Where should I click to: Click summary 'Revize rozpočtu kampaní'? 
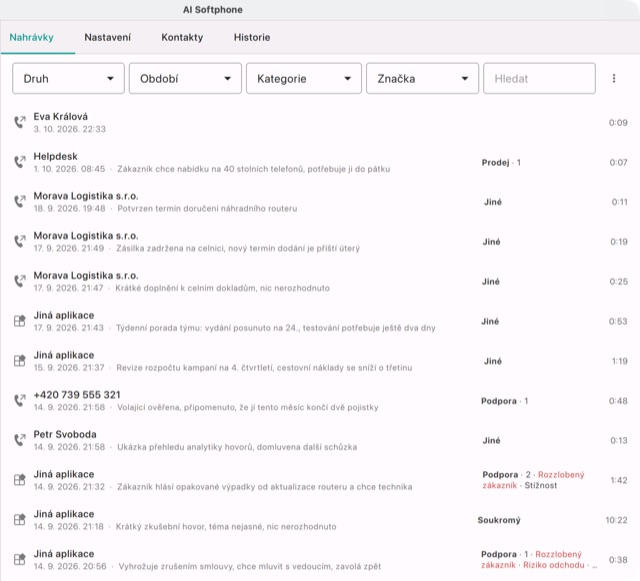[x=264, y=368]
